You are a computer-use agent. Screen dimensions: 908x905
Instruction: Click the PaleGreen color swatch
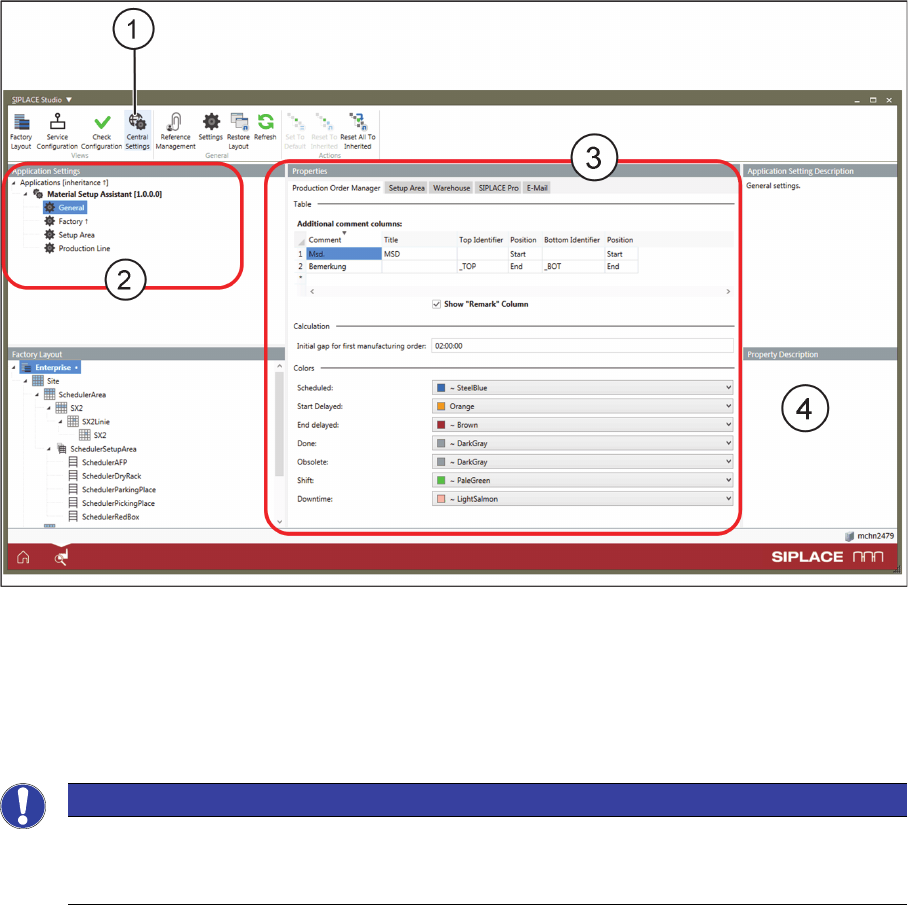(x=441, y=481)
